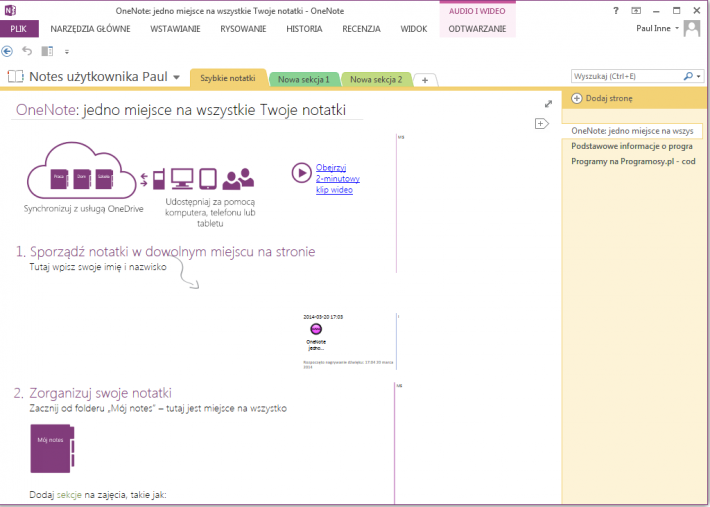
Task: Click the embedded recording file icon
Action: (x=316, y=329)
